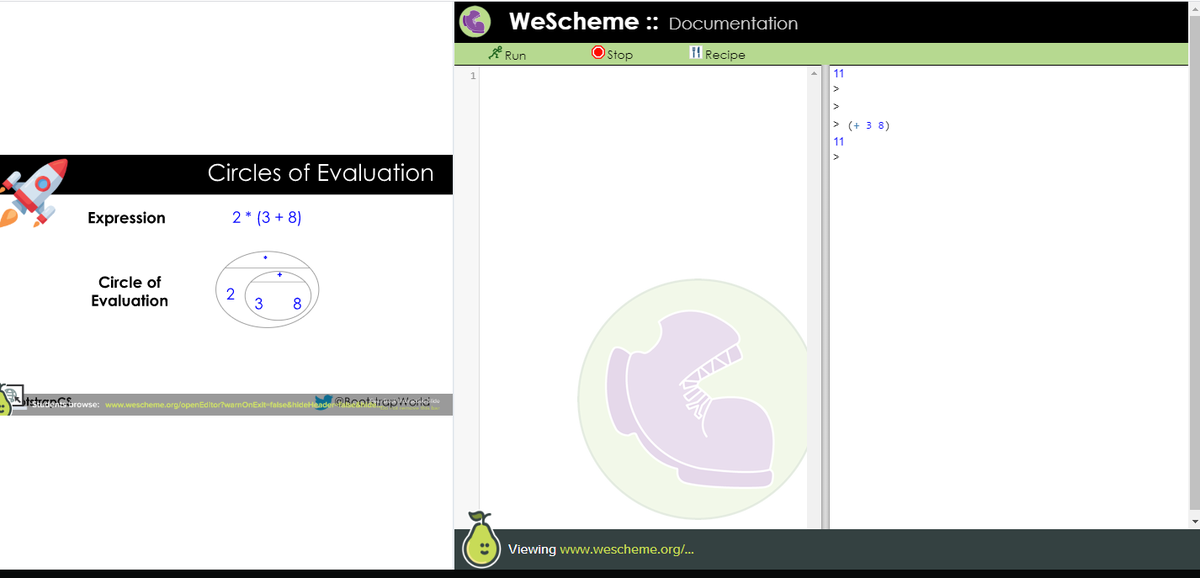Click the result 11 below (+ 3 8)

click(839, 141)
